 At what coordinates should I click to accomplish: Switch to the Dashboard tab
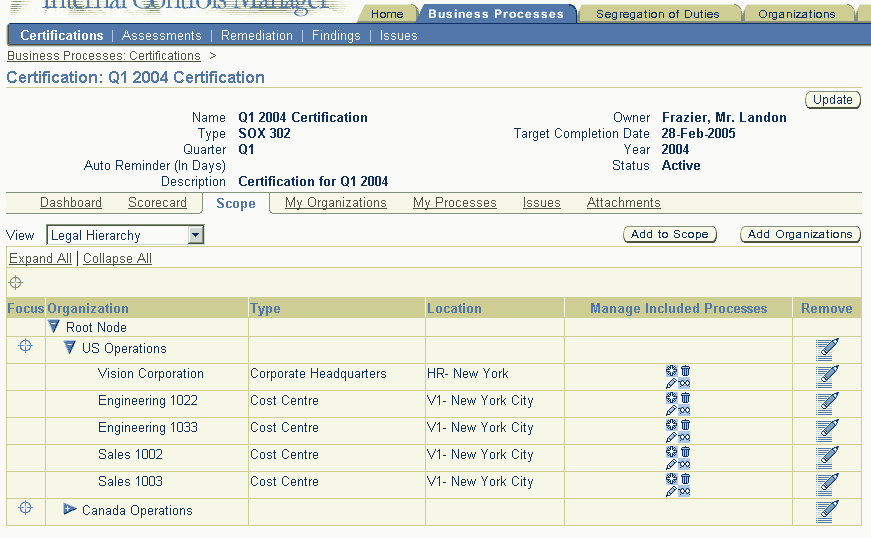pos(71,203)
